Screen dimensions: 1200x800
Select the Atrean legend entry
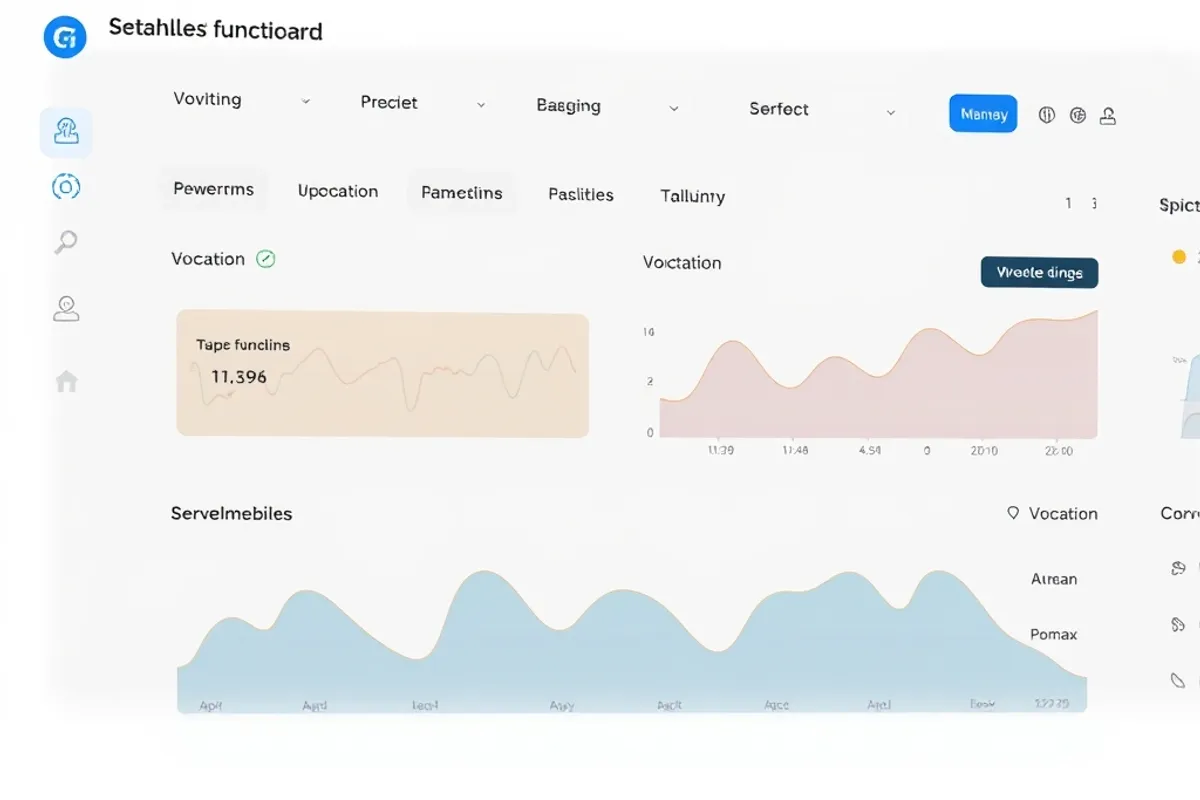(x=1054, y=579)
